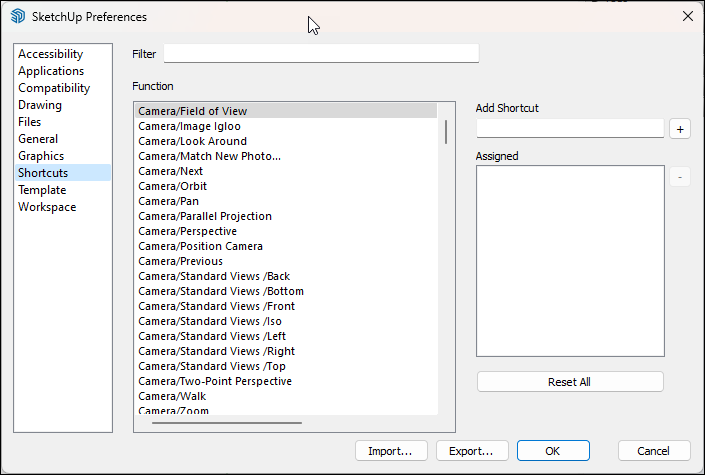Click the vertical scrollbar of function list
This screenshot has height=475, width=705.
pos(446,132)
